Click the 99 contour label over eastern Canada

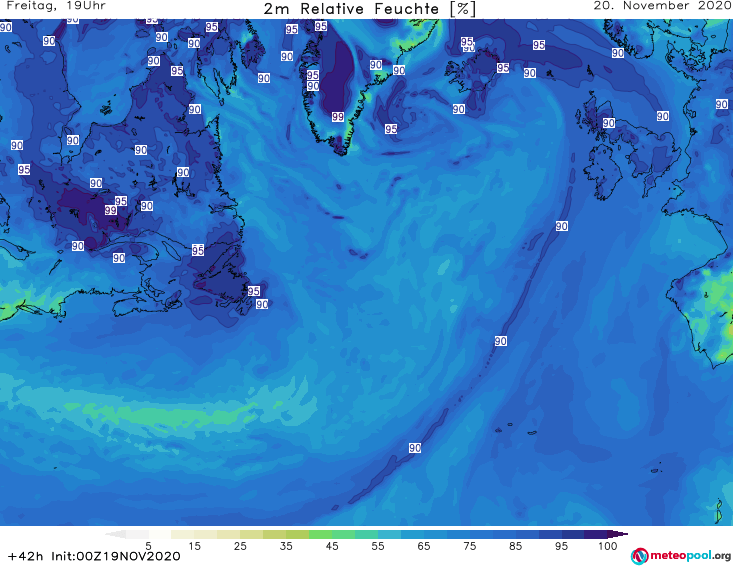[110, 210]
